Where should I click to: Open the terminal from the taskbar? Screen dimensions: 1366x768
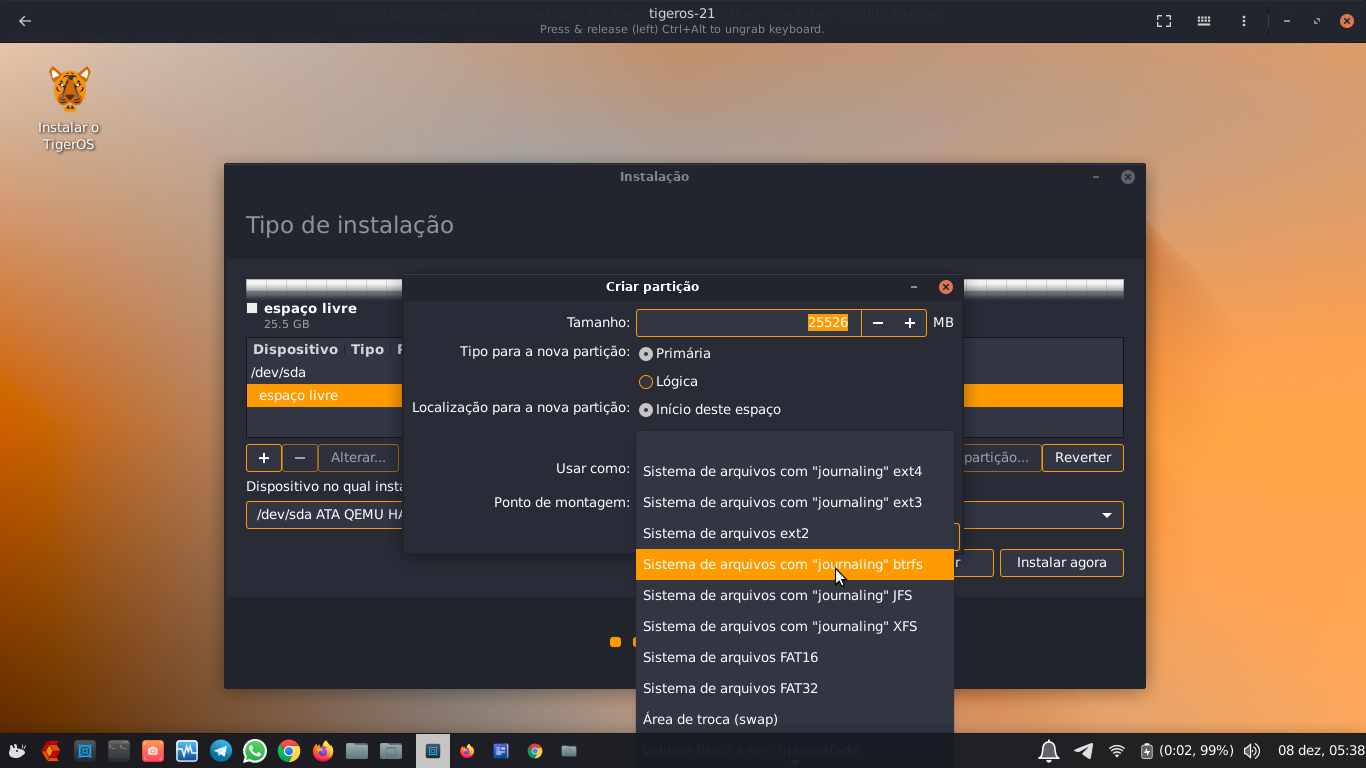119,751
